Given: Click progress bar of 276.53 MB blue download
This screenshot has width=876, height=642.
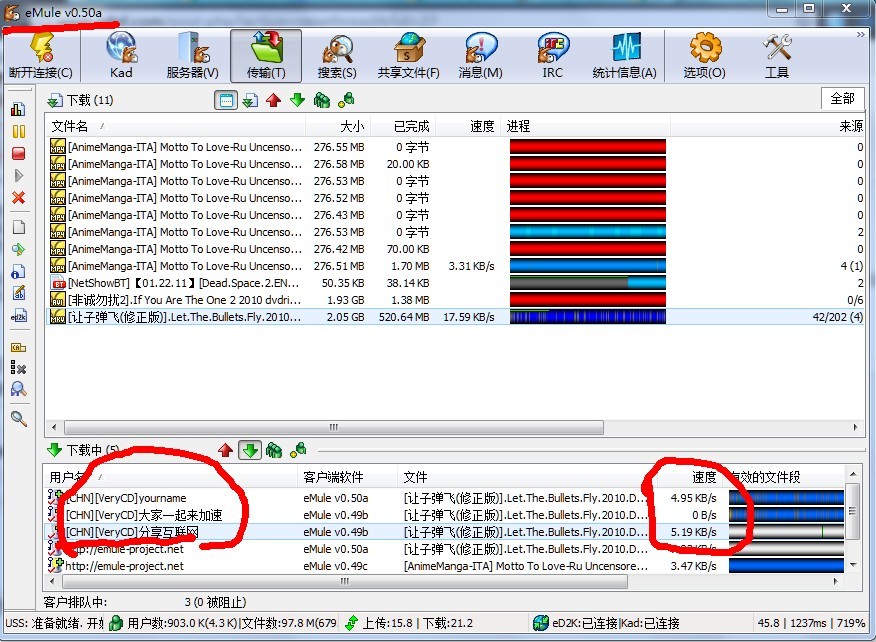Looking at the screenshot, I should point(588,232).
